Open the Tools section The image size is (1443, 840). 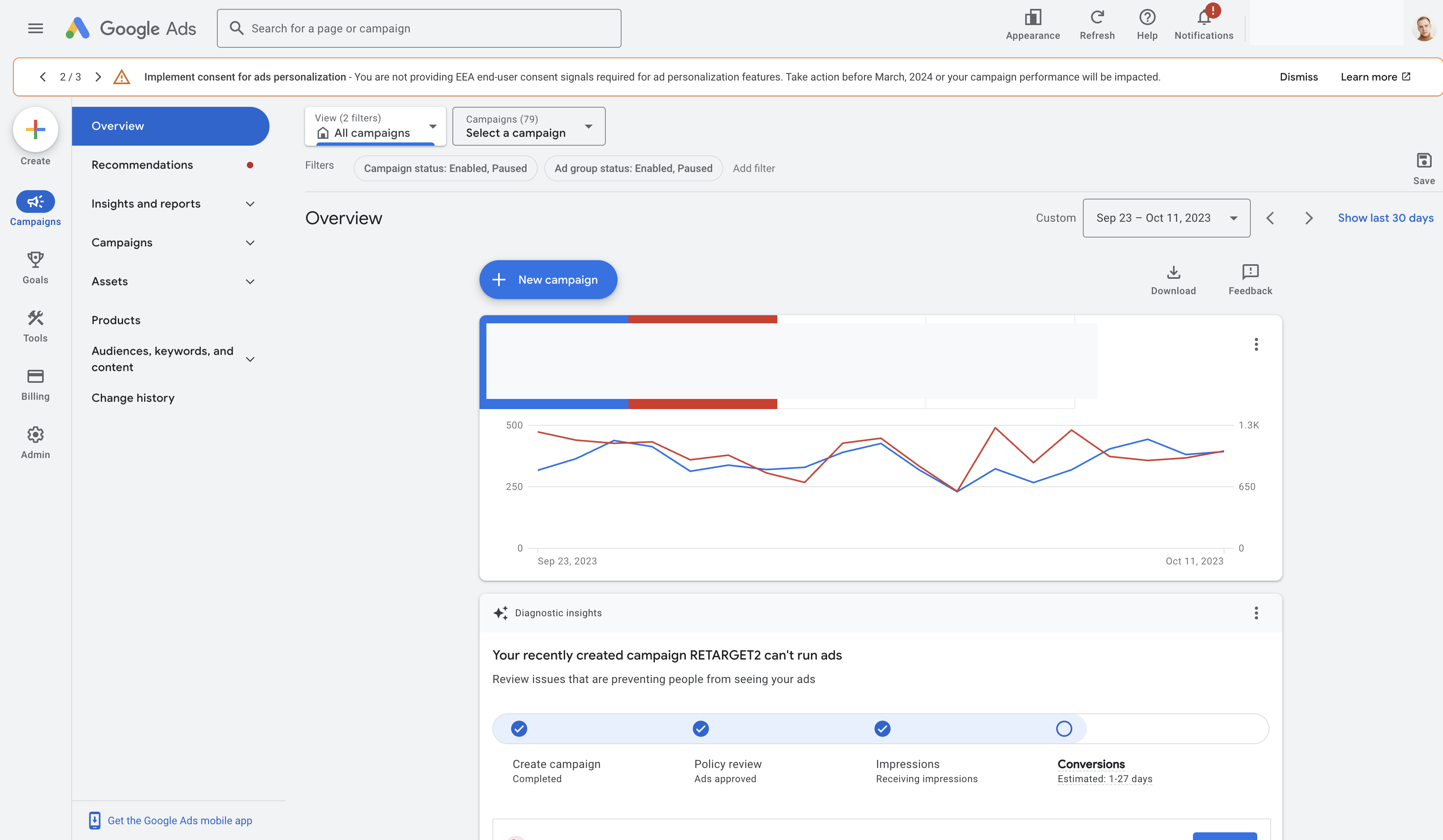[35, 325]
